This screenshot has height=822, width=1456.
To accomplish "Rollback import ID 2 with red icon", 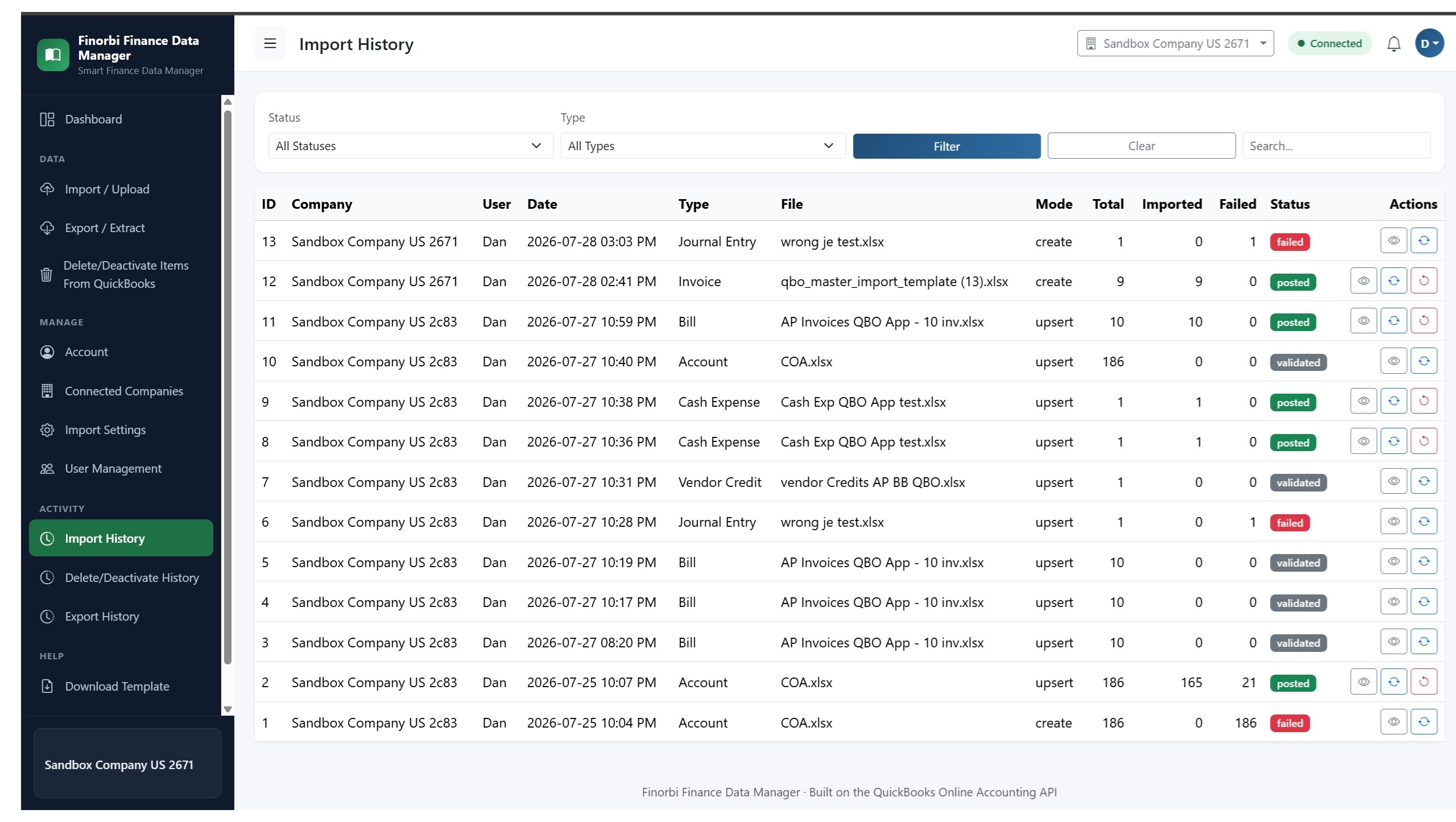I will 1424,681.
